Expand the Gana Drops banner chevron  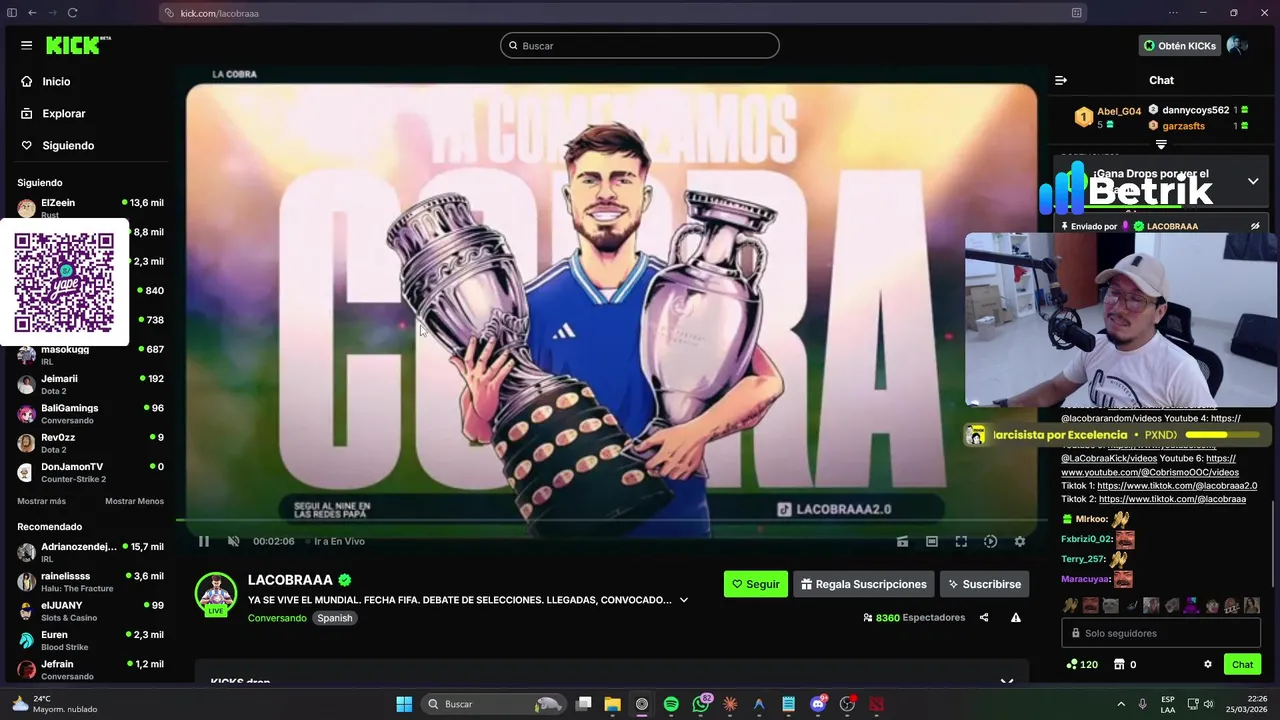(x=1253, y=181)
